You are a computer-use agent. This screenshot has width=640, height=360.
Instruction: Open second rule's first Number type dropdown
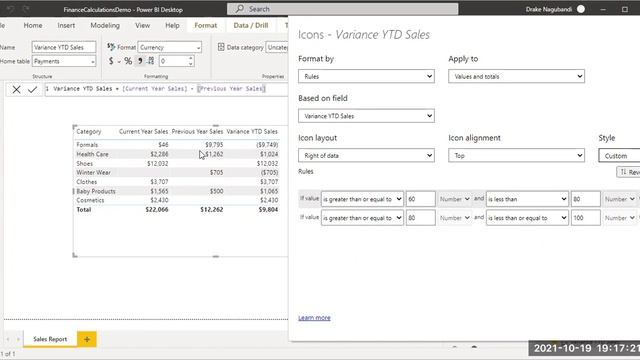tap(455, 218)
